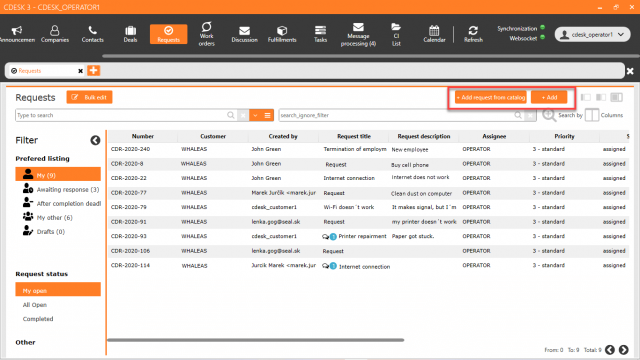Sort by the Assignee column header

pyautogui.click(x=494, y=136)
